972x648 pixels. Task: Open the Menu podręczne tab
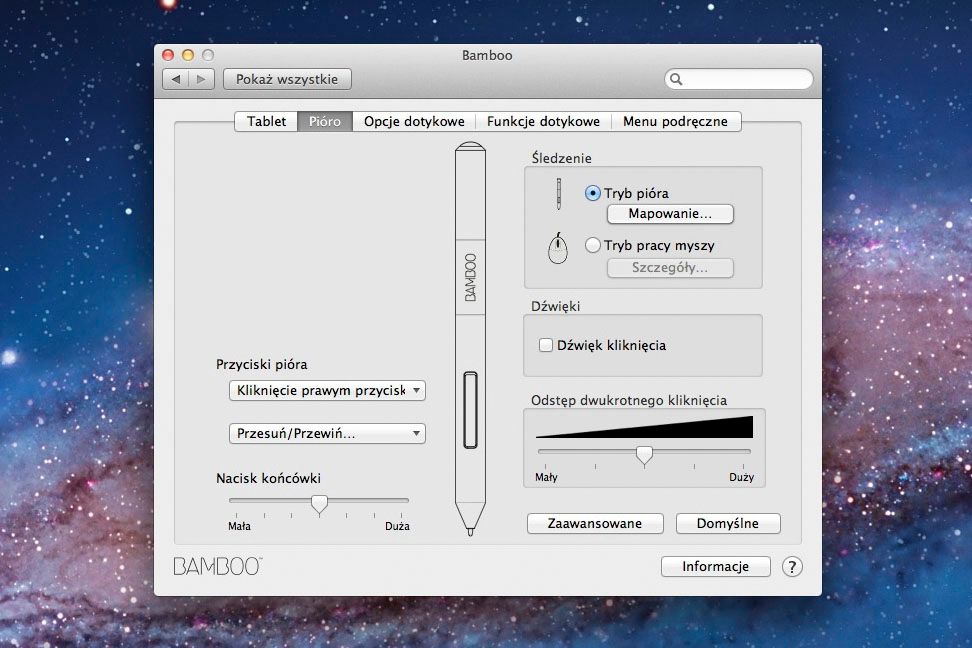[x=676, y=122]
